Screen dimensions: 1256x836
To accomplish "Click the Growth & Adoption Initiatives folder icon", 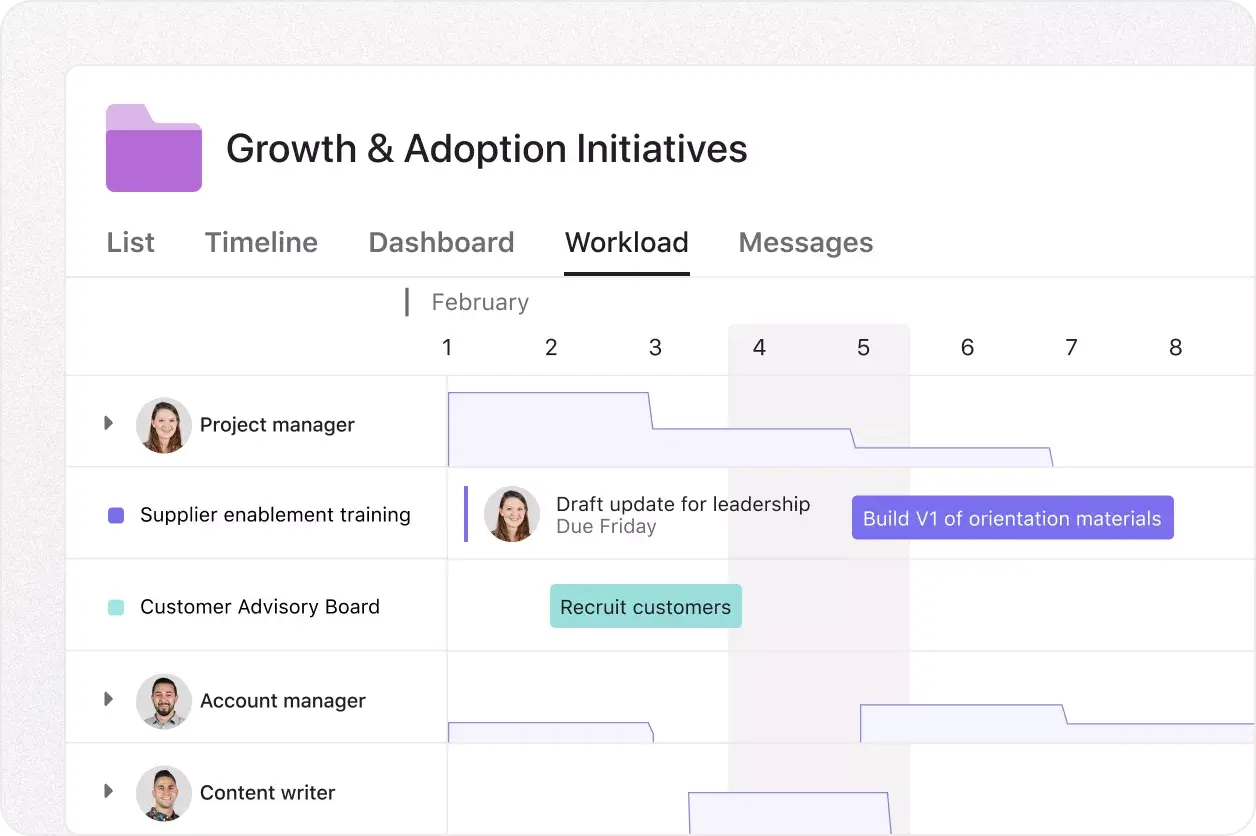I will pyautogui.click(x=152, y=147).
